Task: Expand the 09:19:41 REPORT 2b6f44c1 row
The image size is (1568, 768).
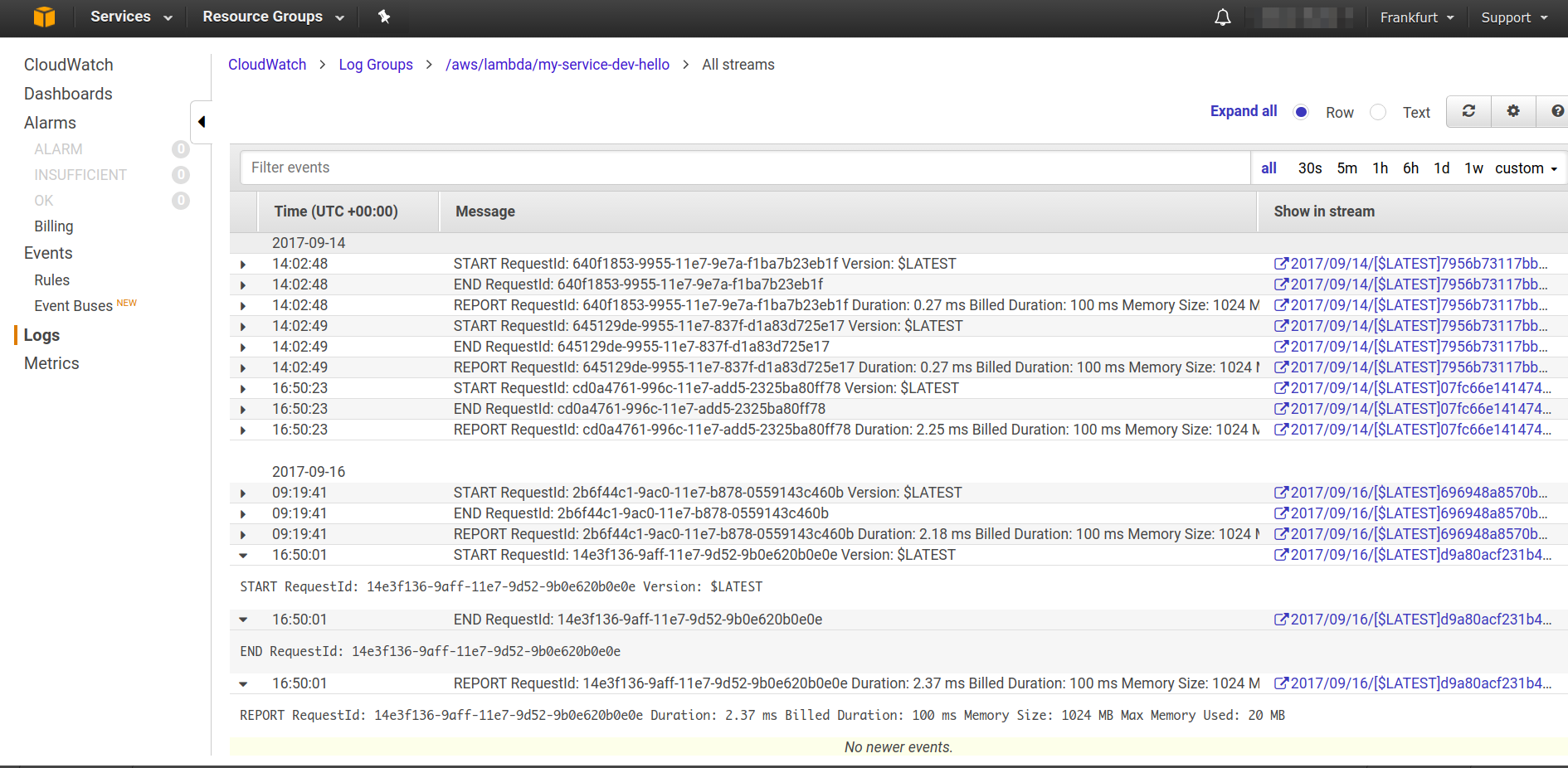Action: pos(243,535)
